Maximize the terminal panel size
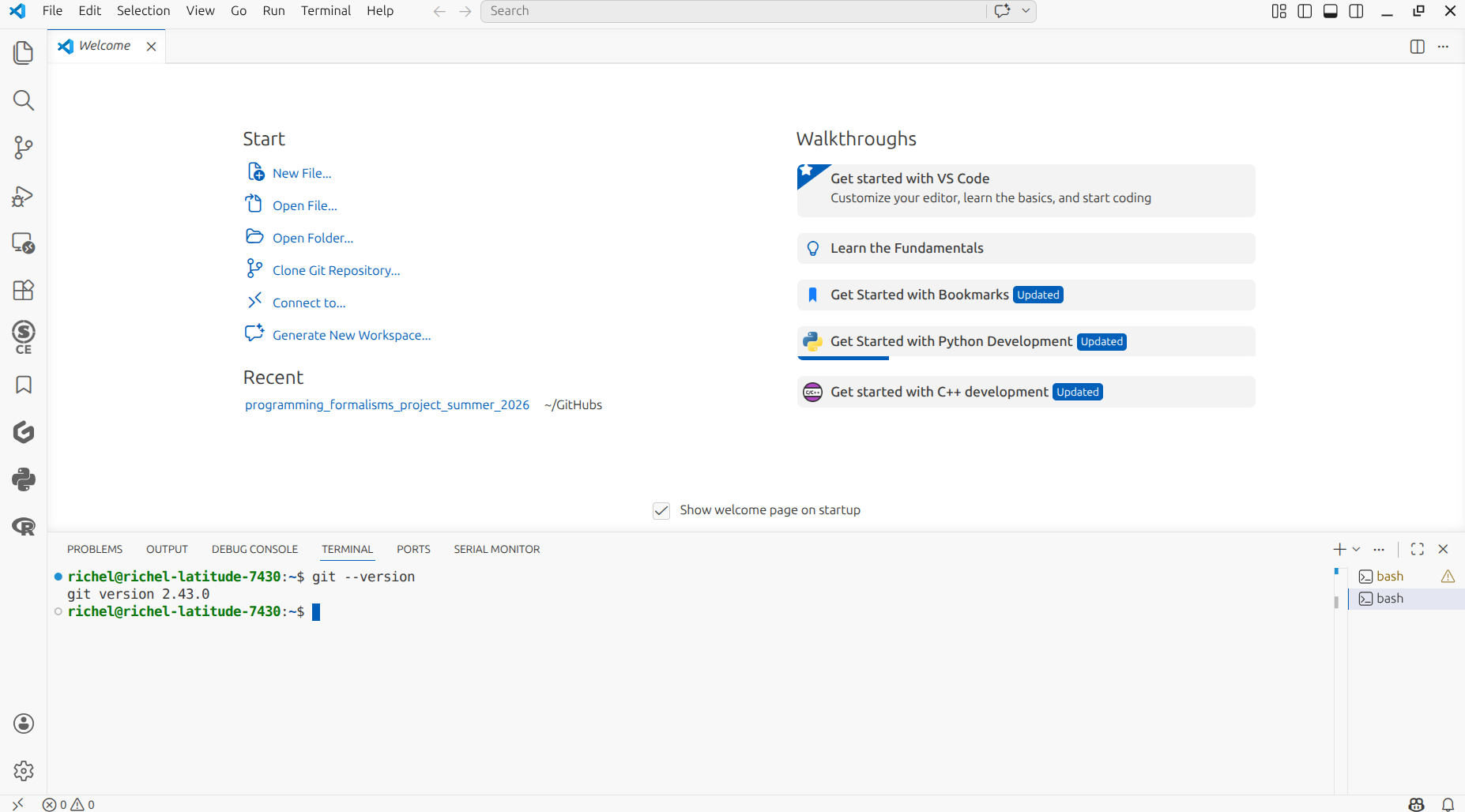This screenshot has width=1465, height=812. (1418, 549)
